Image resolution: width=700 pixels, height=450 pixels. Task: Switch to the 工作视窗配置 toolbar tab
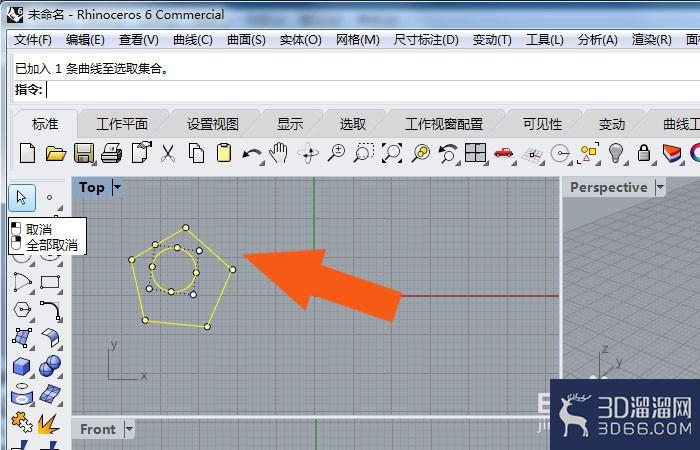pyautogui.click(x=444, y=124)
